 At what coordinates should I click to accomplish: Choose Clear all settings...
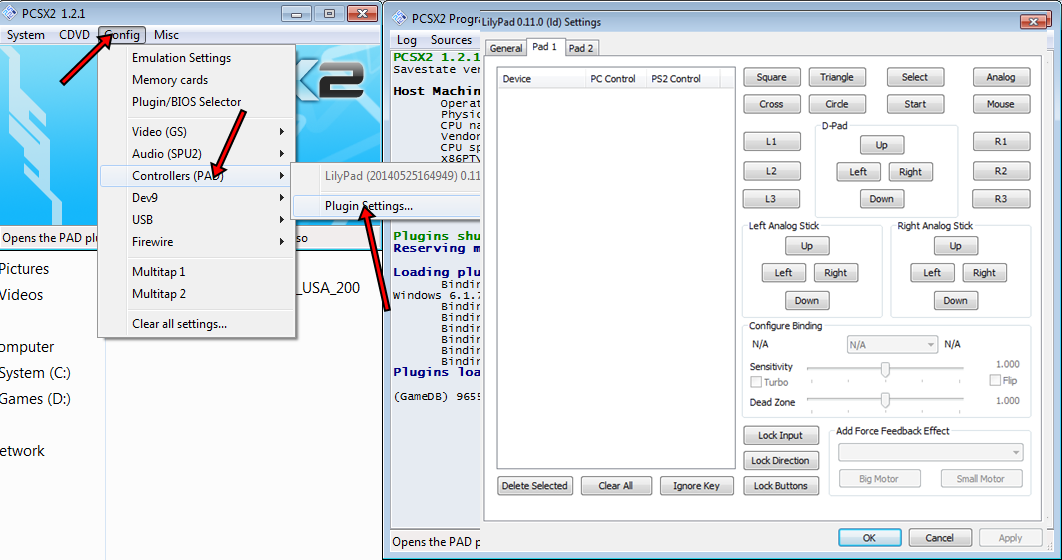197,324
